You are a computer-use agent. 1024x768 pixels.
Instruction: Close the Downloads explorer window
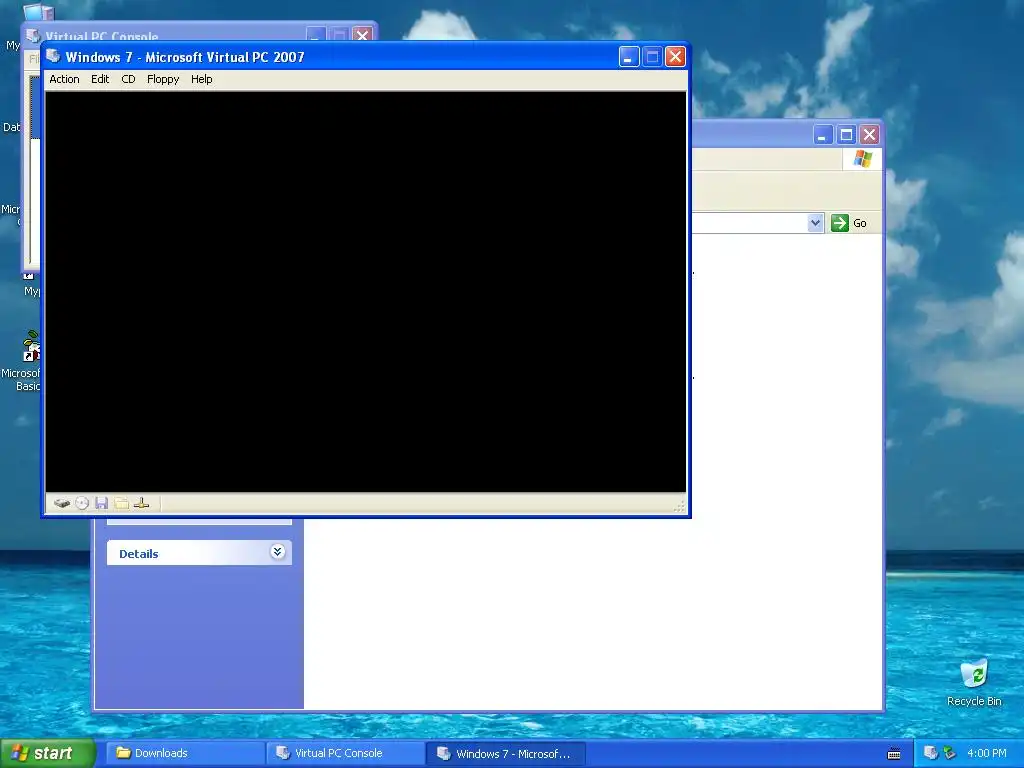(x=869, y=135)
